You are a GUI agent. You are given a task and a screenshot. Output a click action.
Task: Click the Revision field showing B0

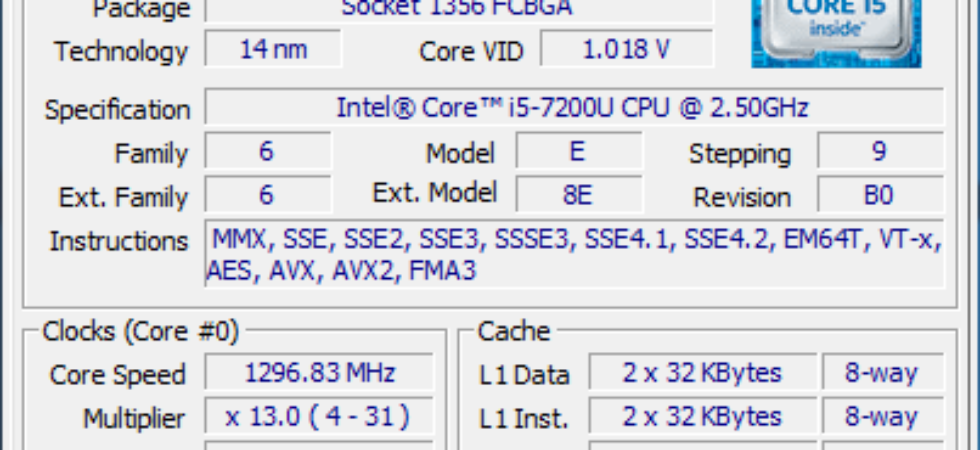[881, 195]
